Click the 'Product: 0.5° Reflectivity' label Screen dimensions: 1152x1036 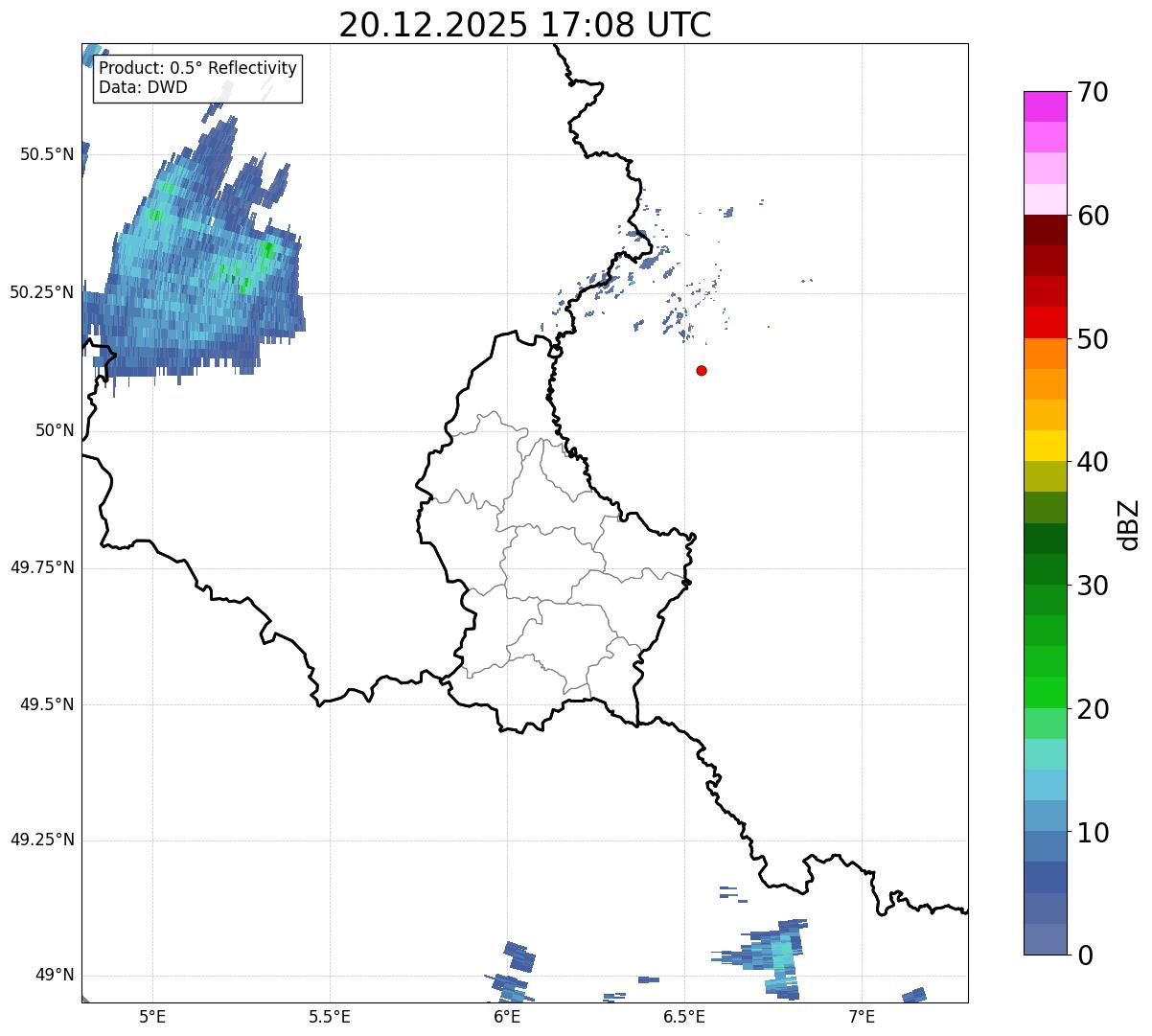(x=197, y=68)
